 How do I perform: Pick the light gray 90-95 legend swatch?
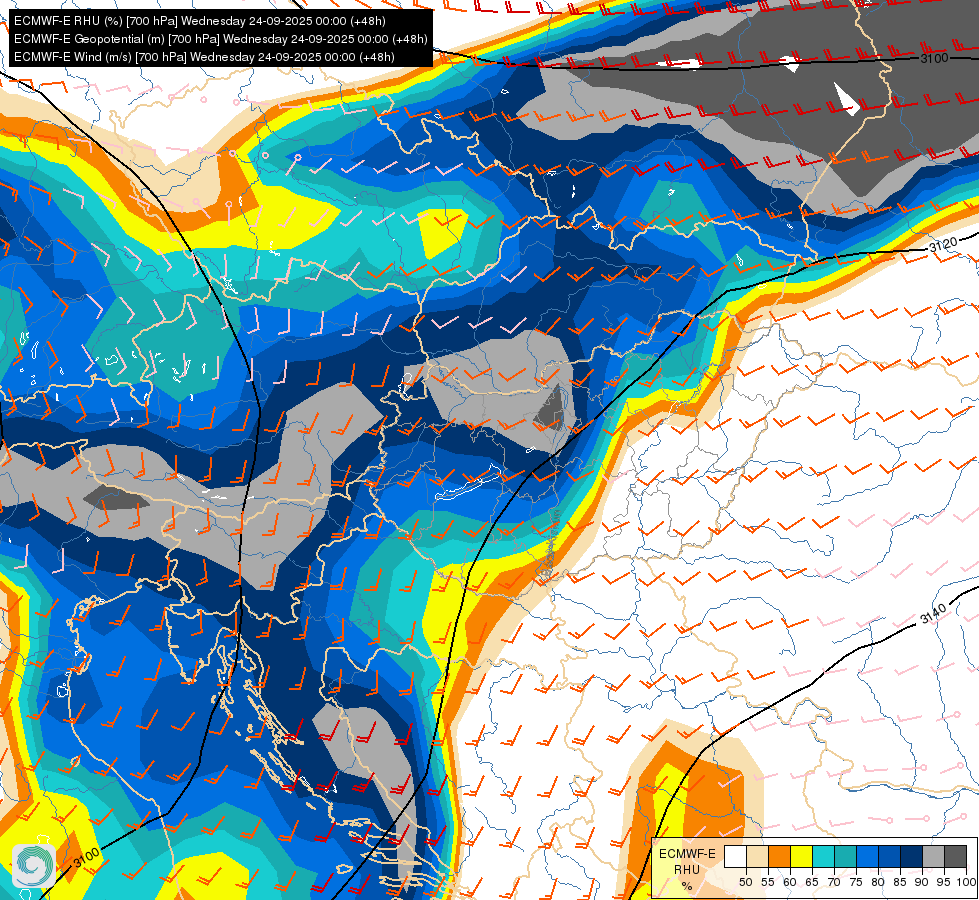pyautogui.click(x=933, y=856)
